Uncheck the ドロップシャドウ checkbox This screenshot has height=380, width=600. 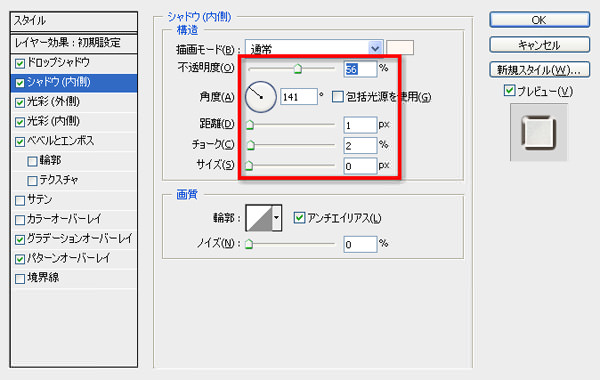click(x=20, y=63)
